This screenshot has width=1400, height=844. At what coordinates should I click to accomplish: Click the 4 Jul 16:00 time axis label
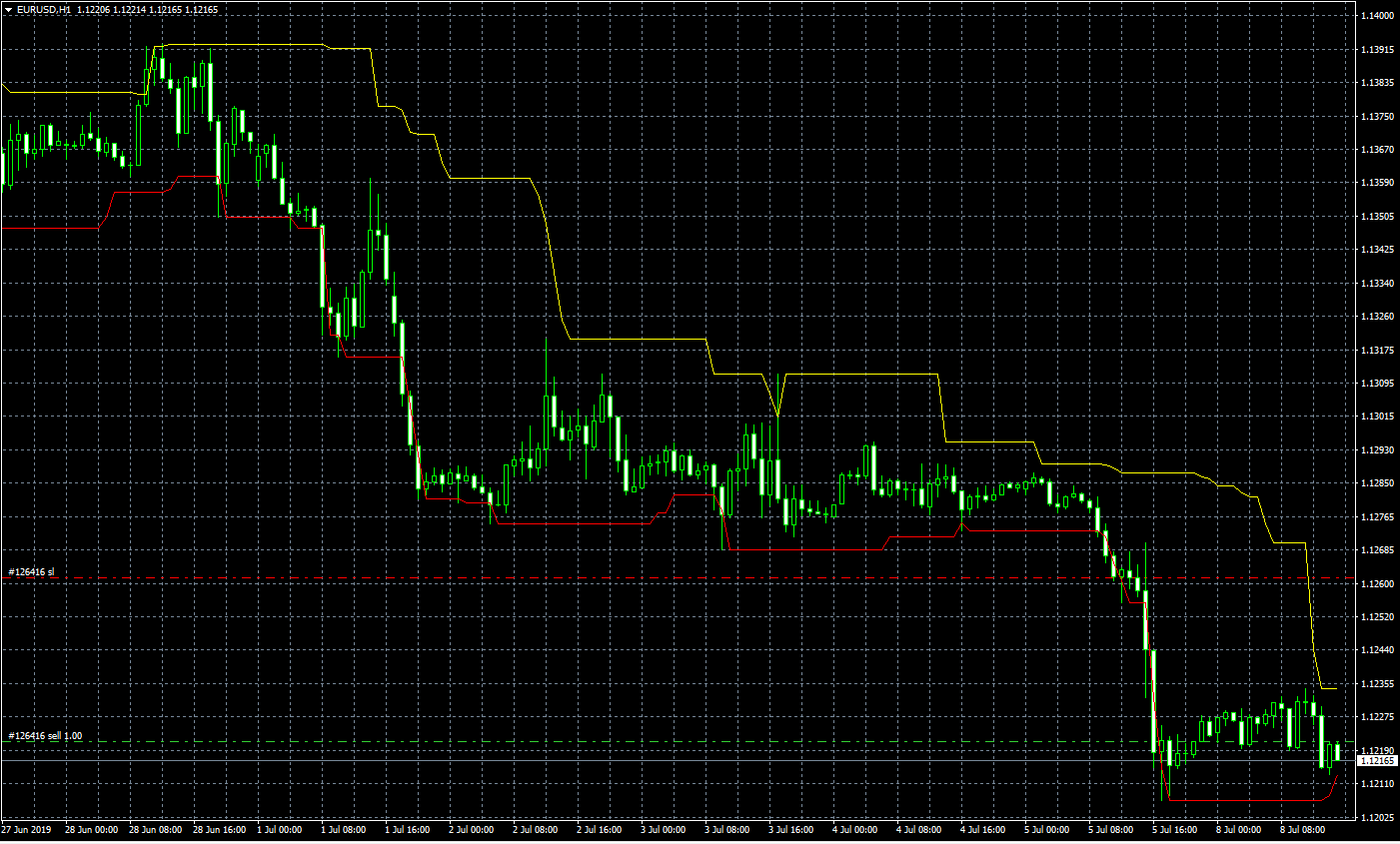(x=982, y=830)
